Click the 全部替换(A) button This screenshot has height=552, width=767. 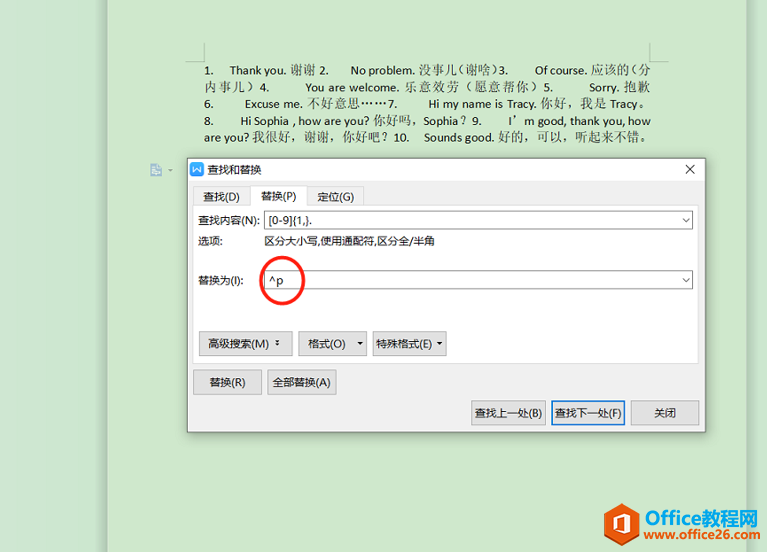[x=302, y=382]
